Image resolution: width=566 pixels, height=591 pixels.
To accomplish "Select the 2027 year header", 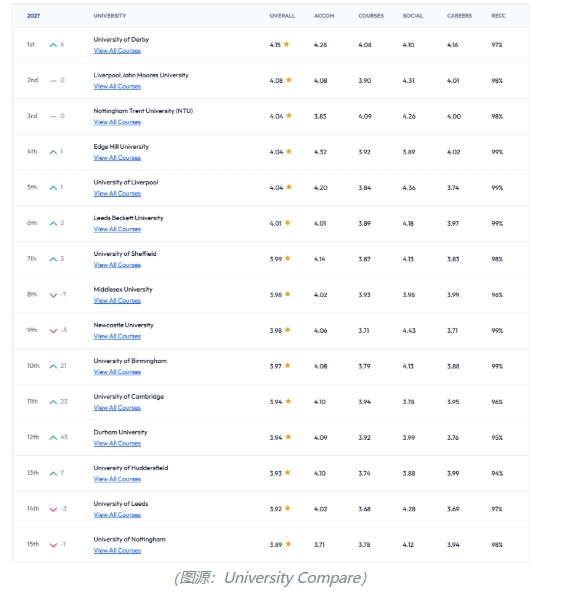I will 34,16.
